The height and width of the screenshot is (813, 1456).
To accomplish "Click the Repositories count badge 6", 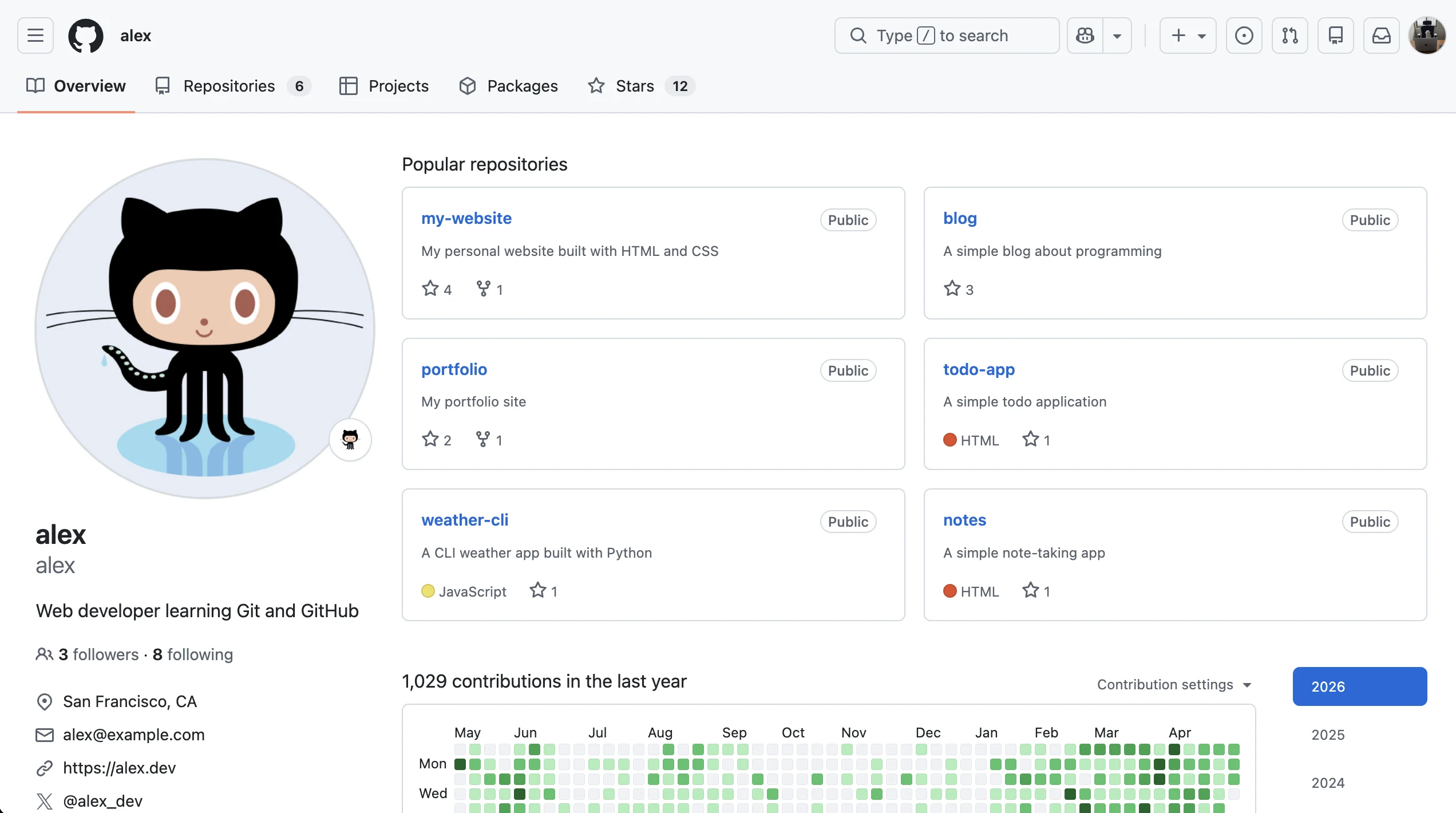I will (299, 86).
